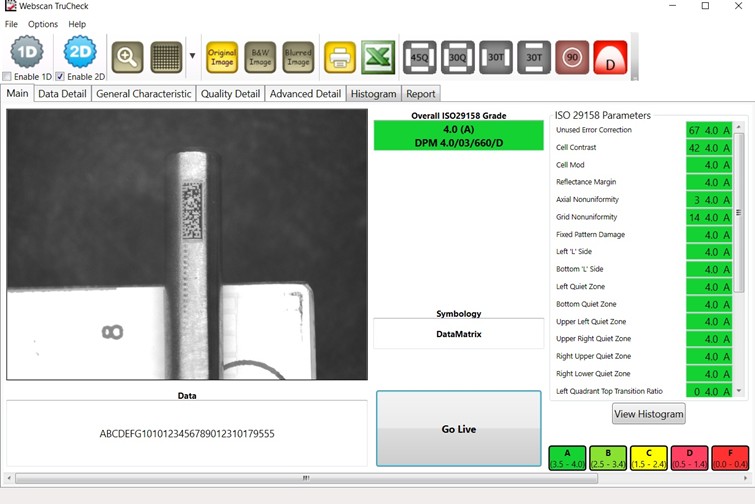Toggle the grid overlay icon

pyautogui.click(x=166, y=57)
